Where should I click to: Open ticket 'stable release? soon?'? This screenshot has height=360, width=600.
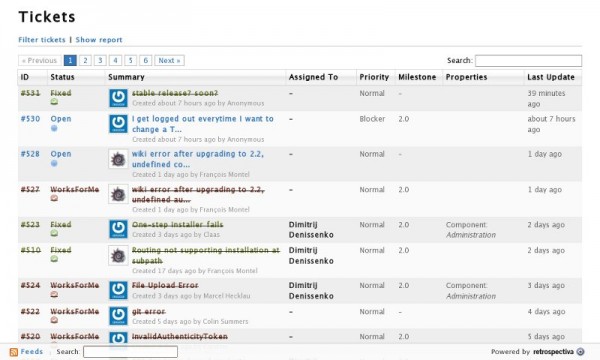click(175, 93)
